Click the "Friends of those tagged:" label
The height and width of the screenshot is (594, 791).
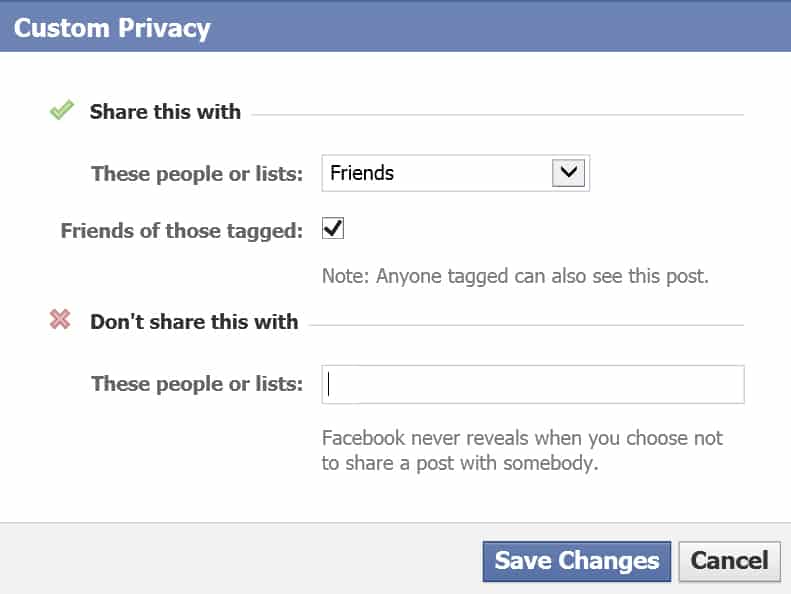(181, 231)
